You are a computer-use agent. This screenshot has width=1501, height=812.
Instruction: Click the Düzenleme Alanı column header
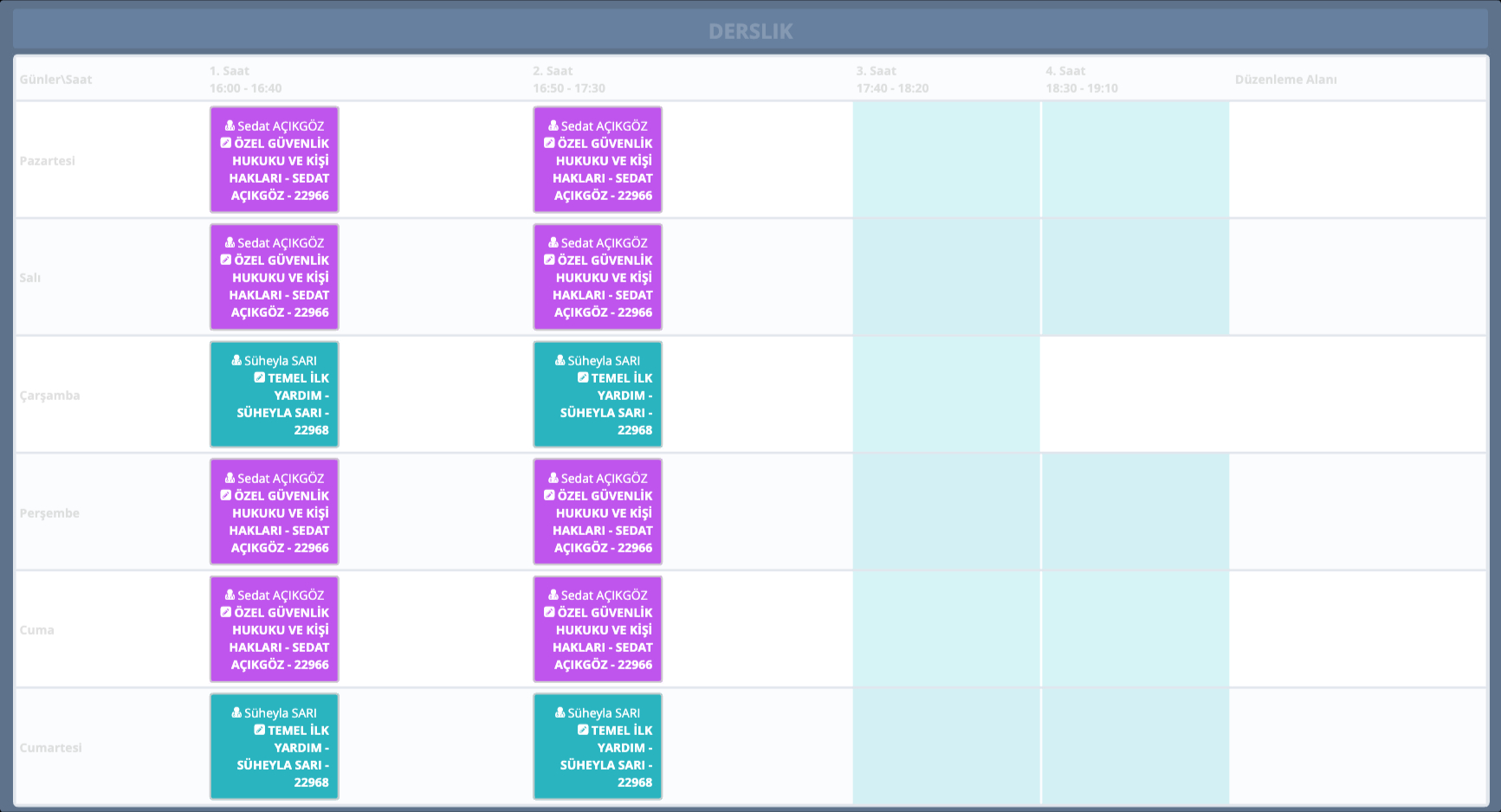1285,80
